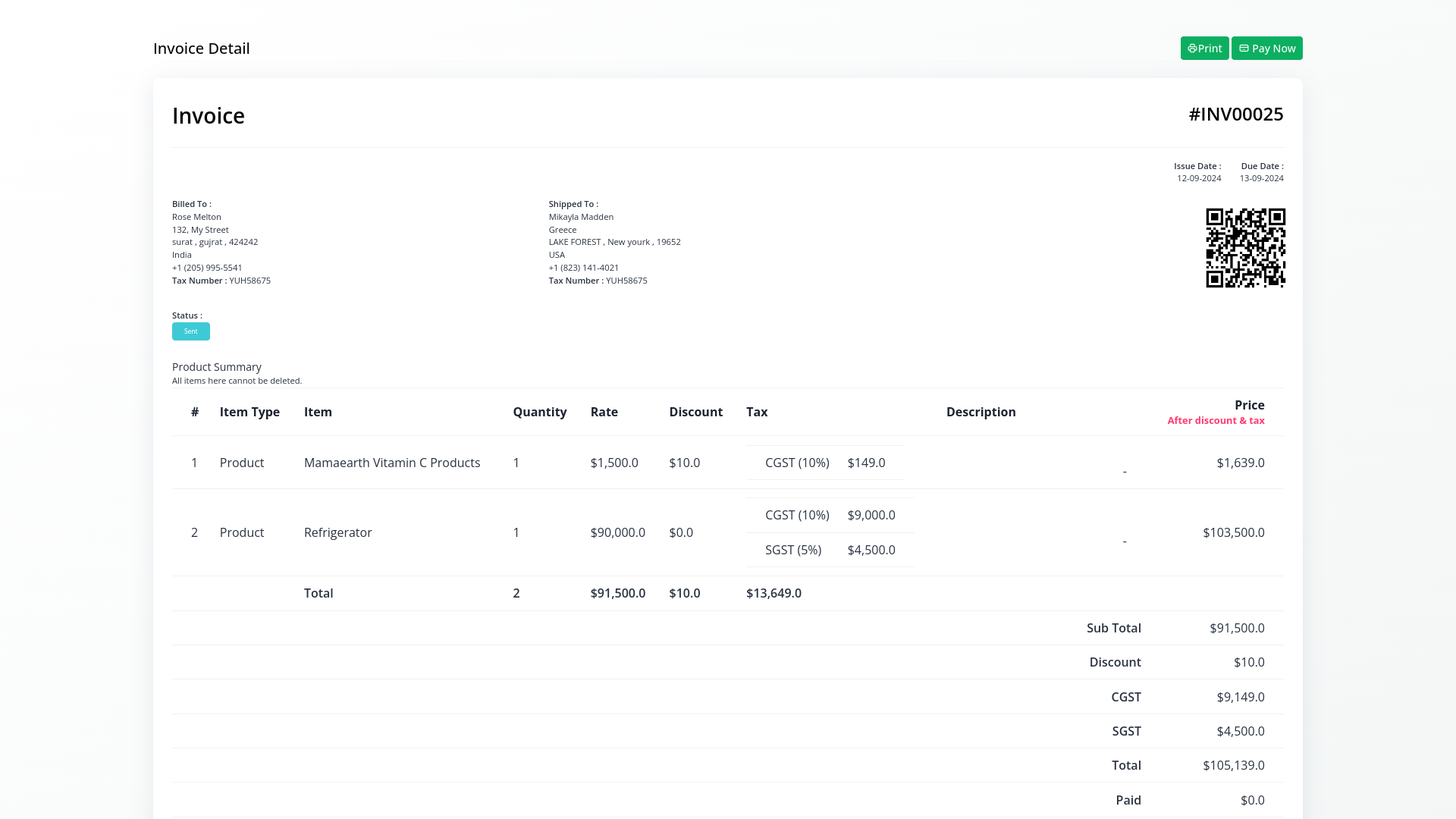
Task: Click the Print button label
Action: [1210, 49]
